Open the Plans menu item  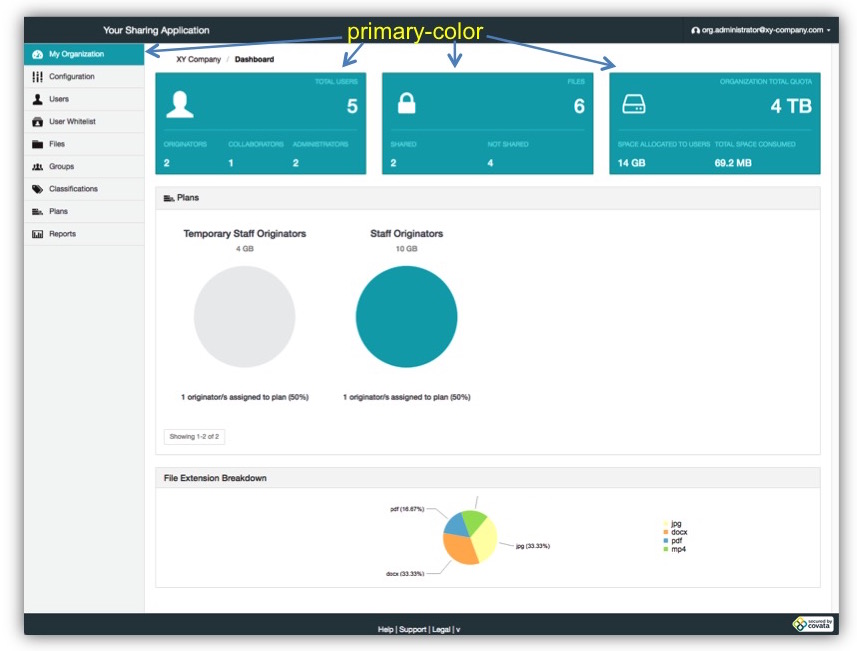click(x=58, y=212)
